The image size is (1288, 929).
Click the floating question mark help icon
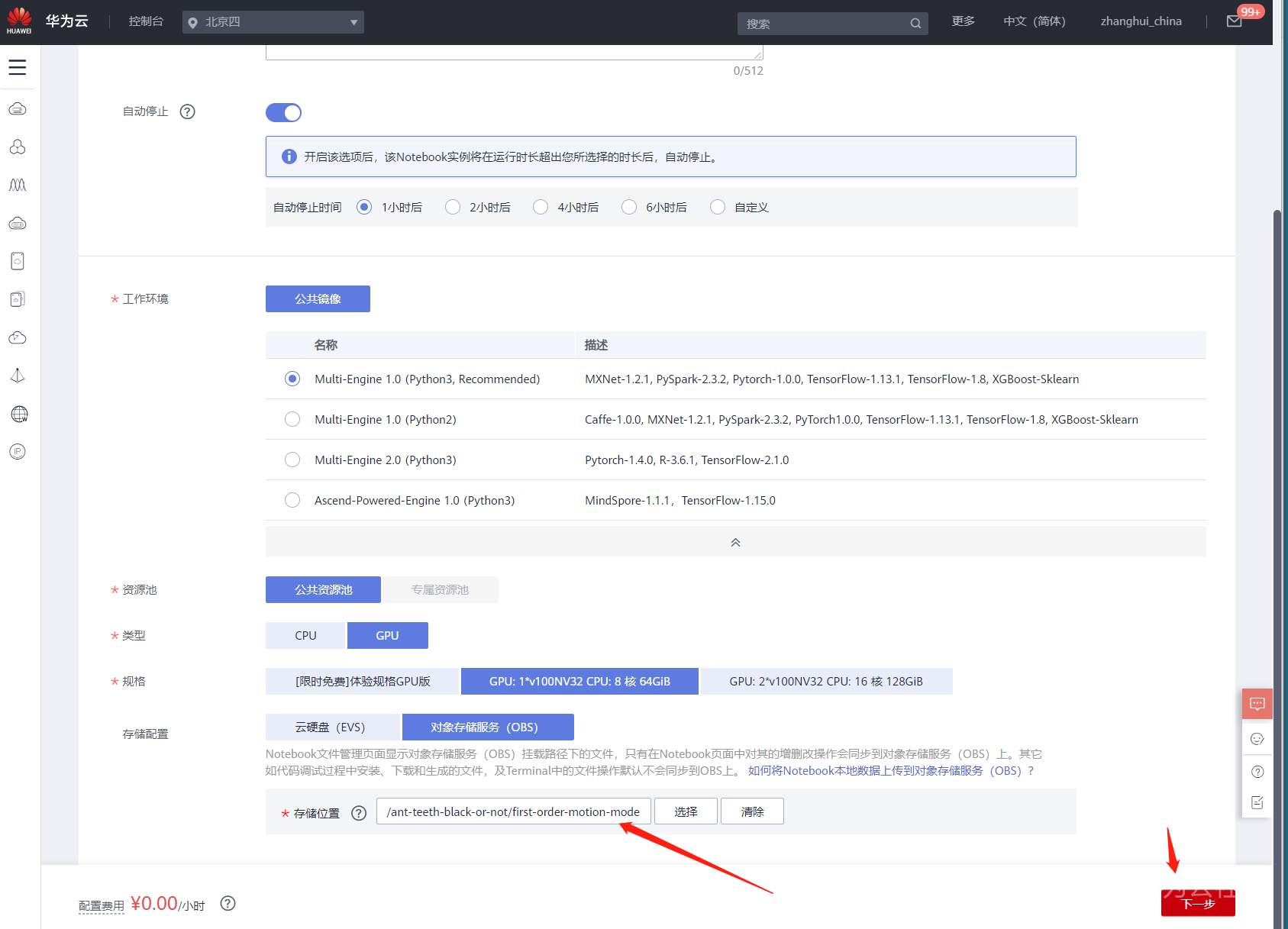click(1257, 772)
